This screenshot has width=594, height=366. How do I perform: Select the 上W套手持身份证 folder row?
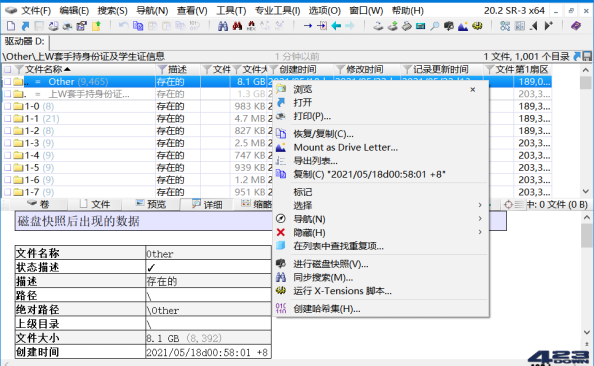(277, 94)
